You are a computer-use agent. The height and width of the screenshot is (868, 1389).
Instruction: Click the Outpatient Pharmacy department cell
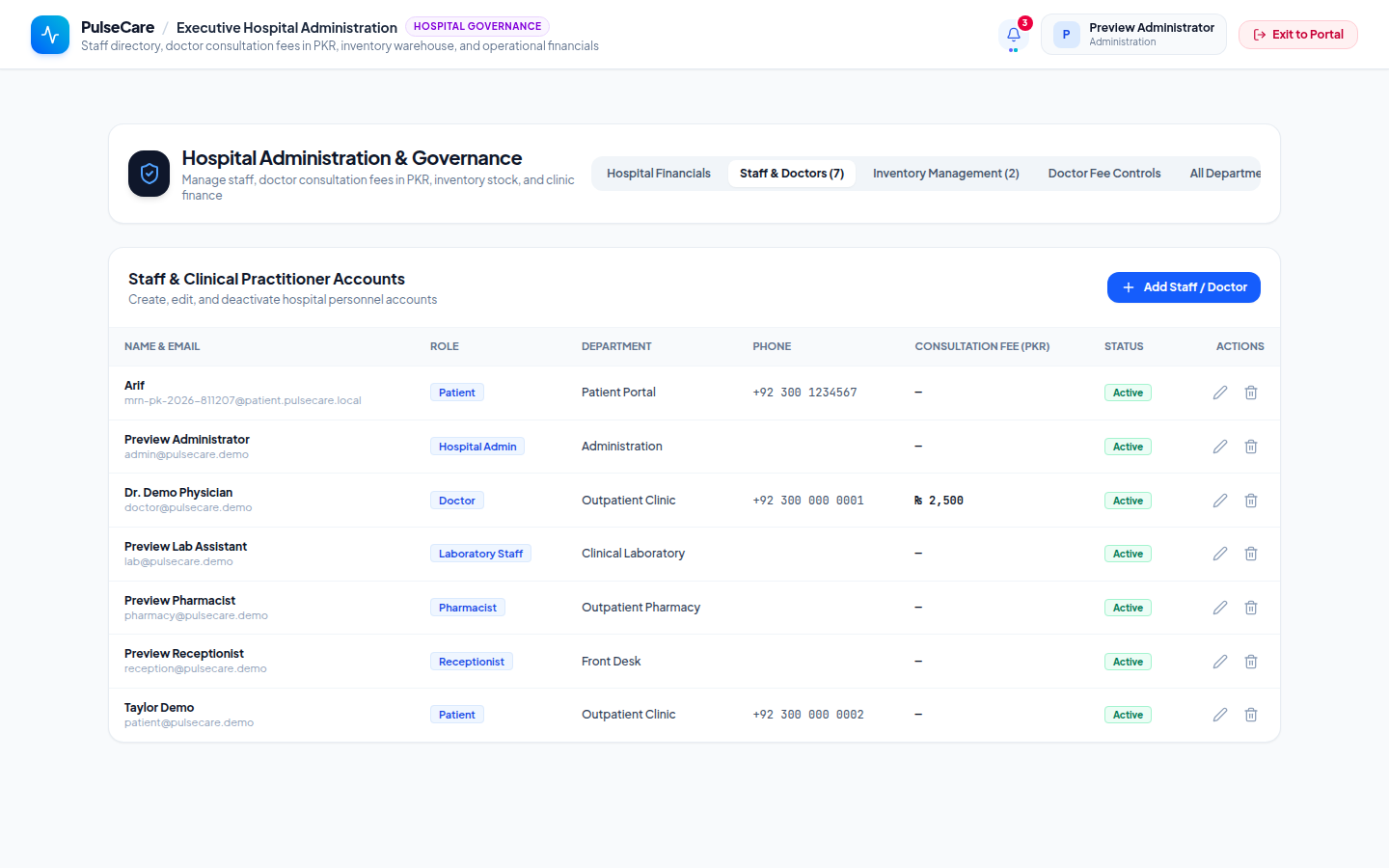point(640,608)
